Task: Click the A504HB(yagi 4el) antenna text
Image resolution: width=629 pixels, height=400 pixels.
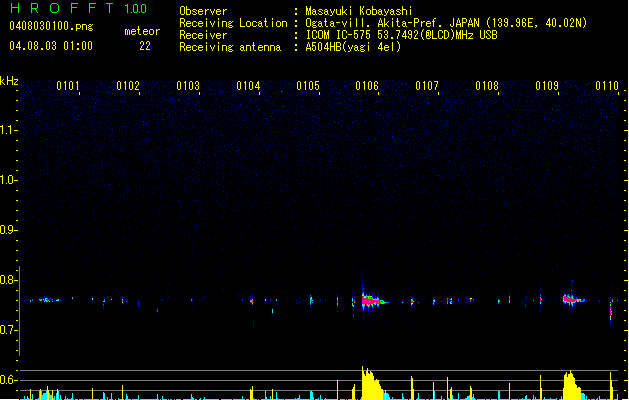Action: point(353,47)
